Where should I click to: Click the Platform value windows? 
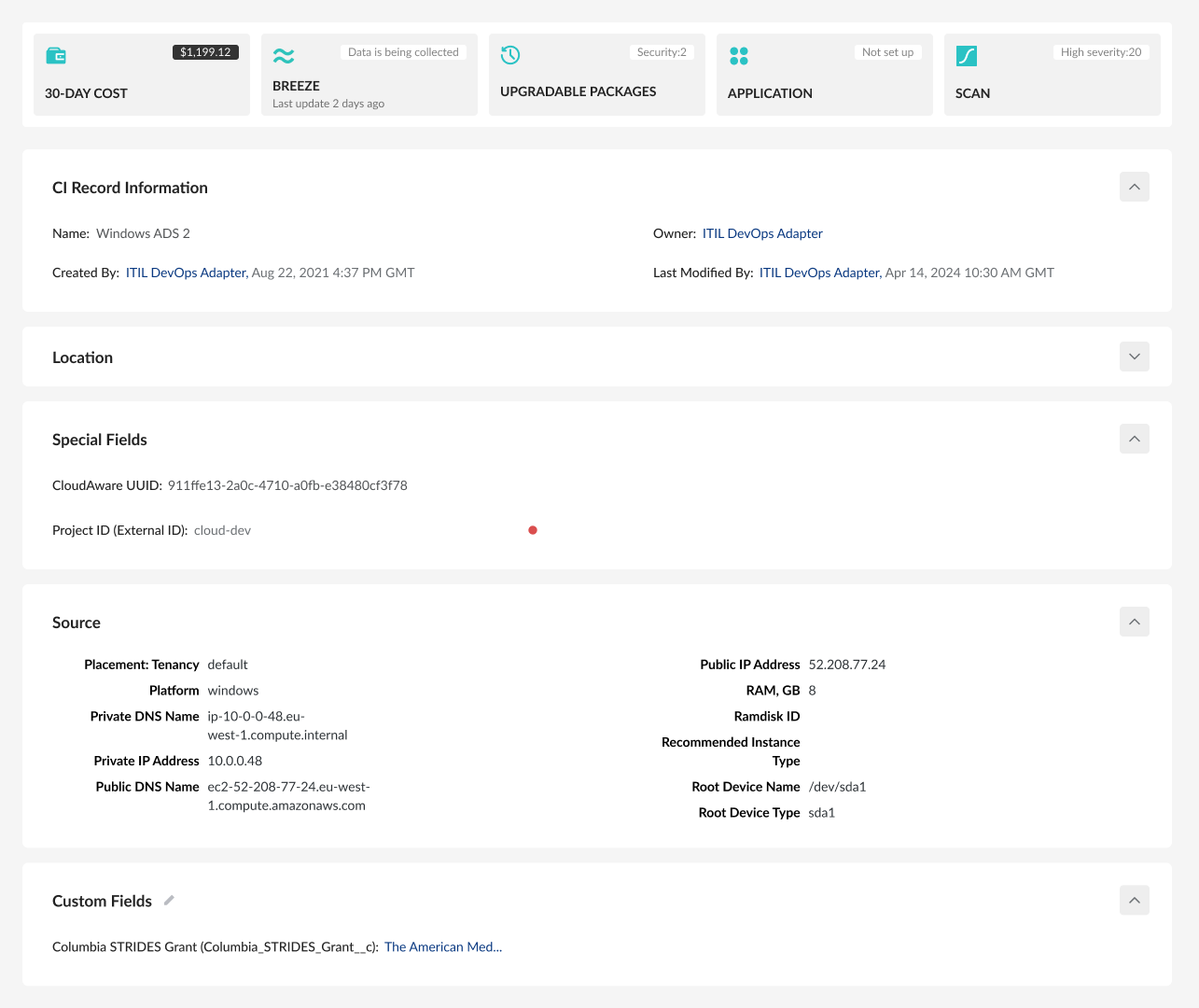(x=233, y=691)
